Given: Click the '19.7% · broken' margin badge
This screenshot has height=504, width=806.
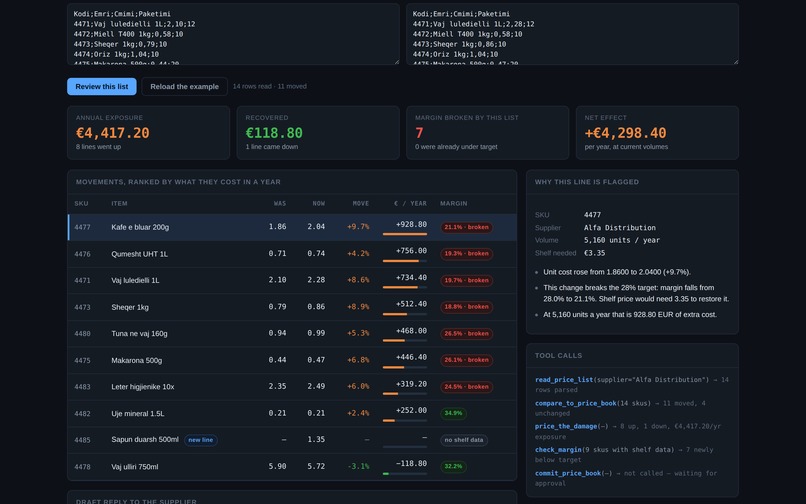Looking at the screenshot, I should click(x=466, y=280).
